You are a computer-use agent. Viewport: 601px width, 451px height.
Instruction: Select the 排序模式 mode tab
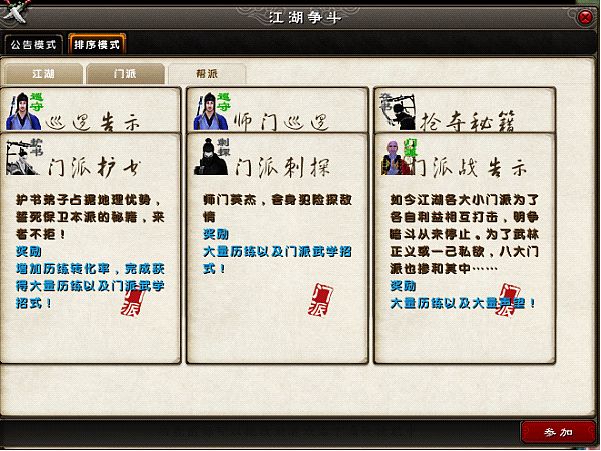(x=97, y=45)
